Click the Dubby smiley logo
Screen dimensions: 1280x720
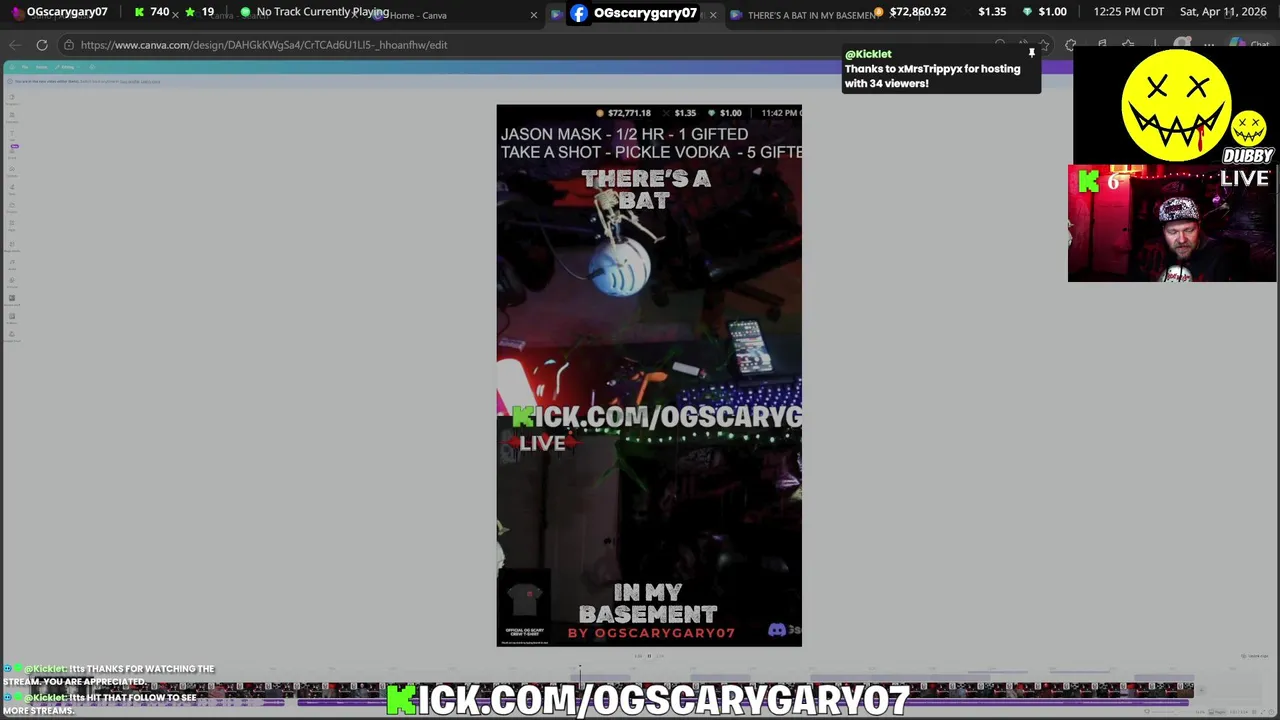point(1176,105)
